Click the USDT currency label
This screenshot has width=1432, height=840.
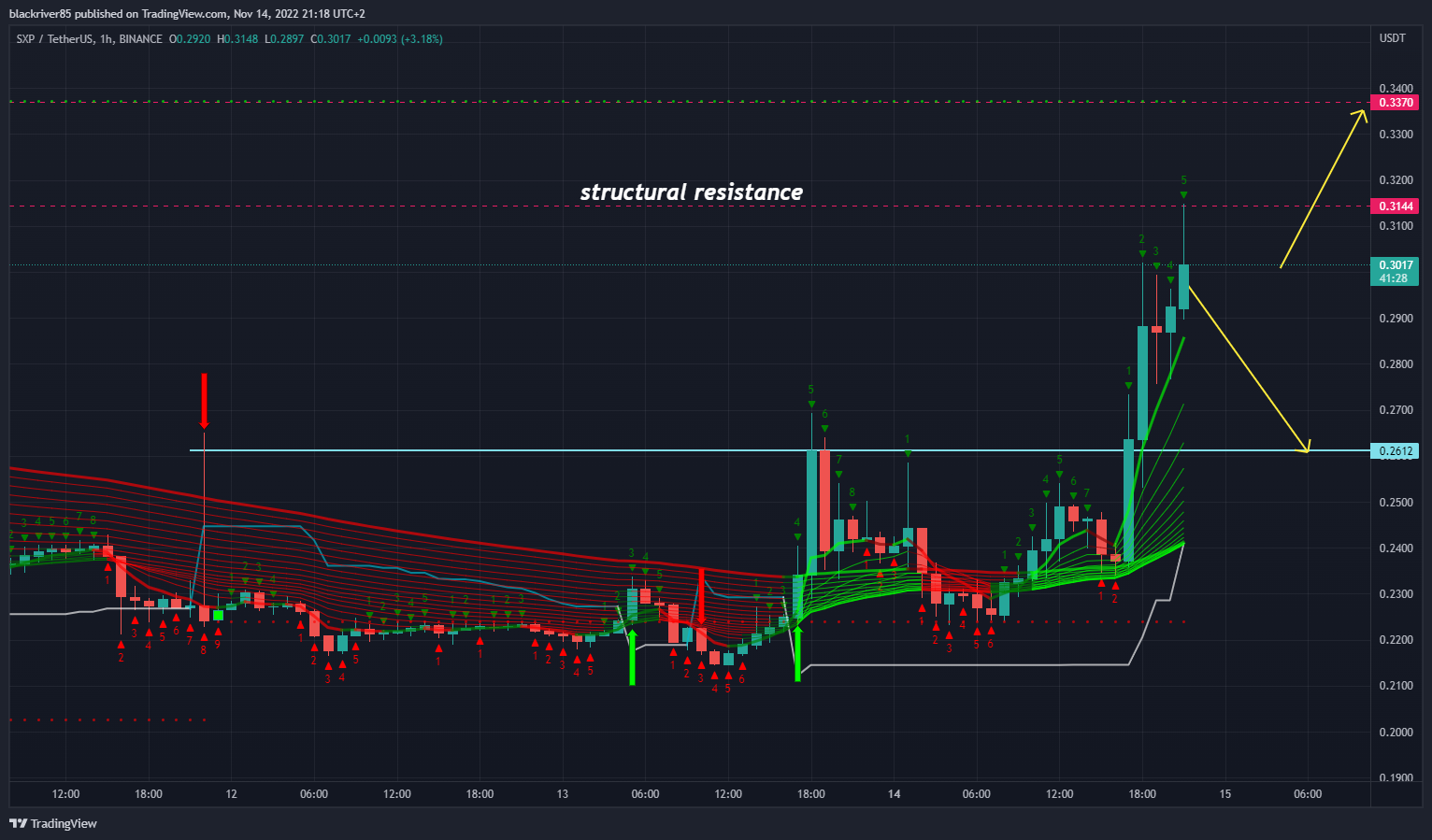[x=1393, y=38]
